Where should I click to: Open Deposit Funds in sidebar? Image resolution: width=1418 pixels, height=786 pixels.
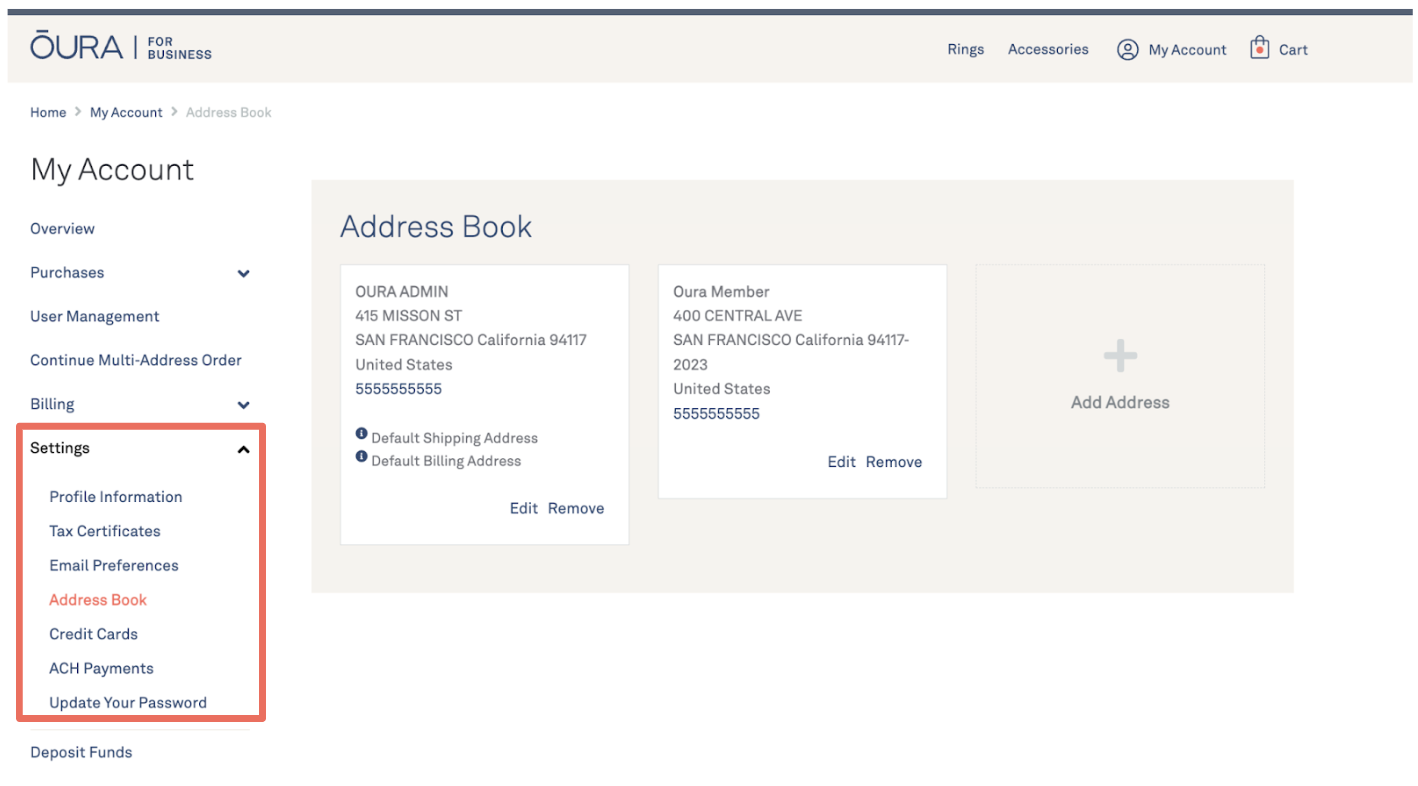(81, 752)
